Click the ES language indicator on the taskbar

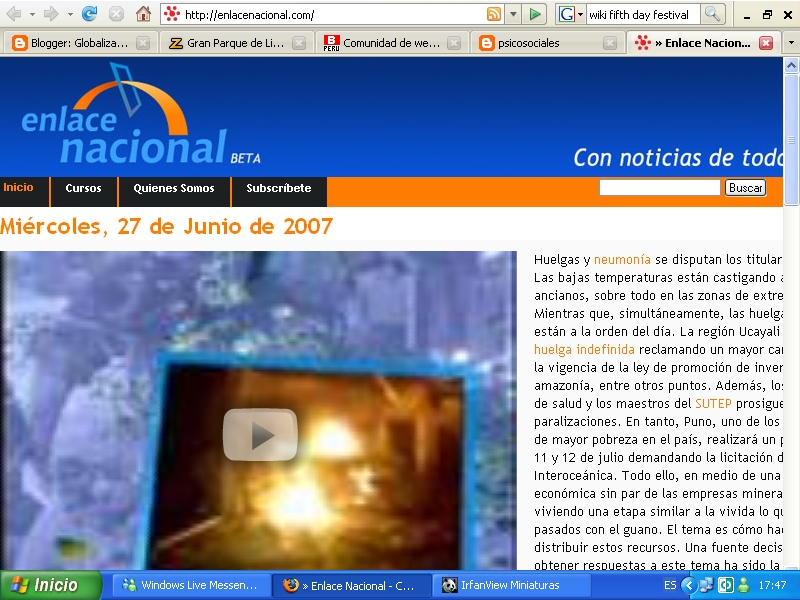[x=670, y=585]
